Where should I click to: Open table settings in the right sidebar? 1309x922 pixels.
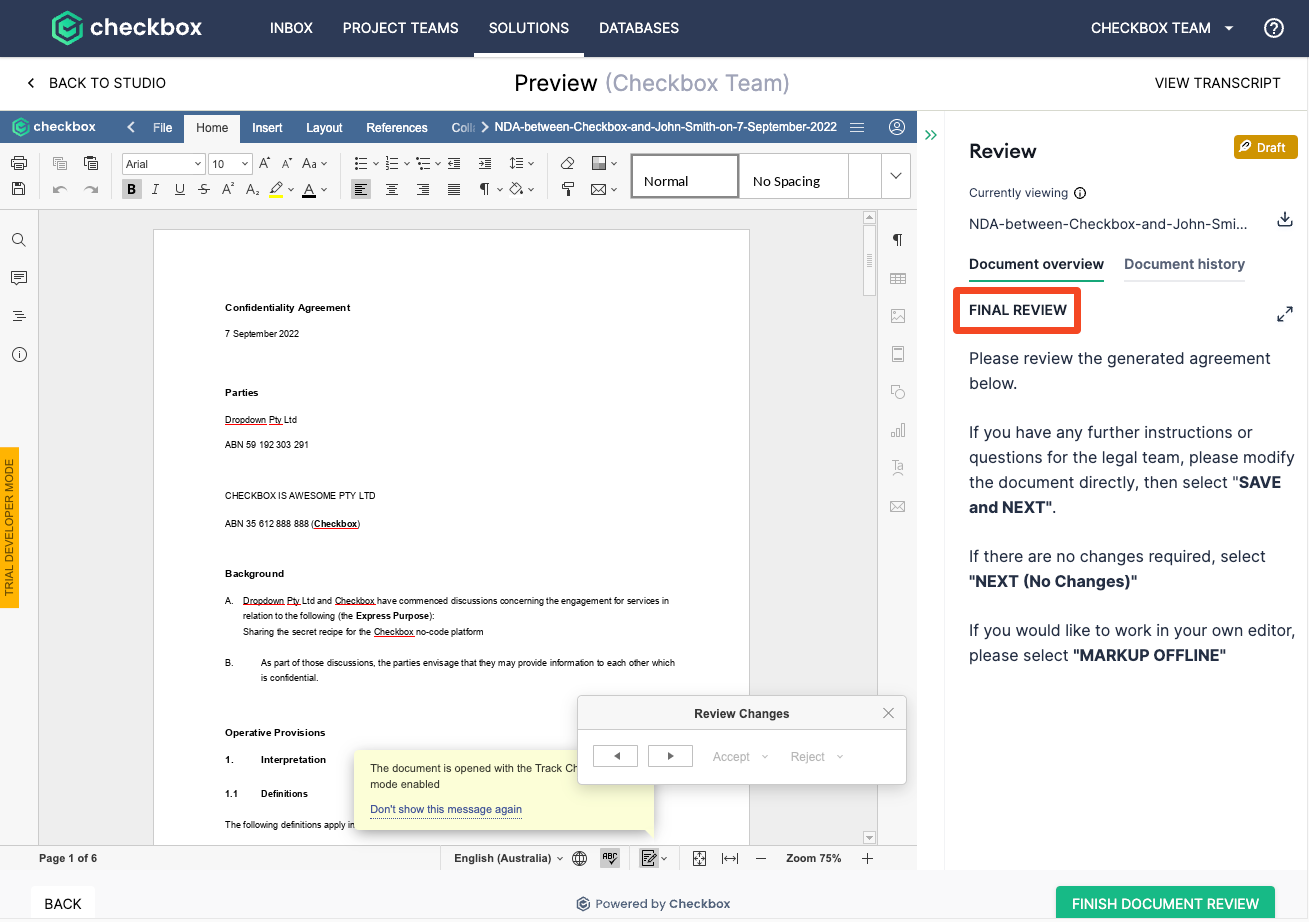tap(898, 278)
